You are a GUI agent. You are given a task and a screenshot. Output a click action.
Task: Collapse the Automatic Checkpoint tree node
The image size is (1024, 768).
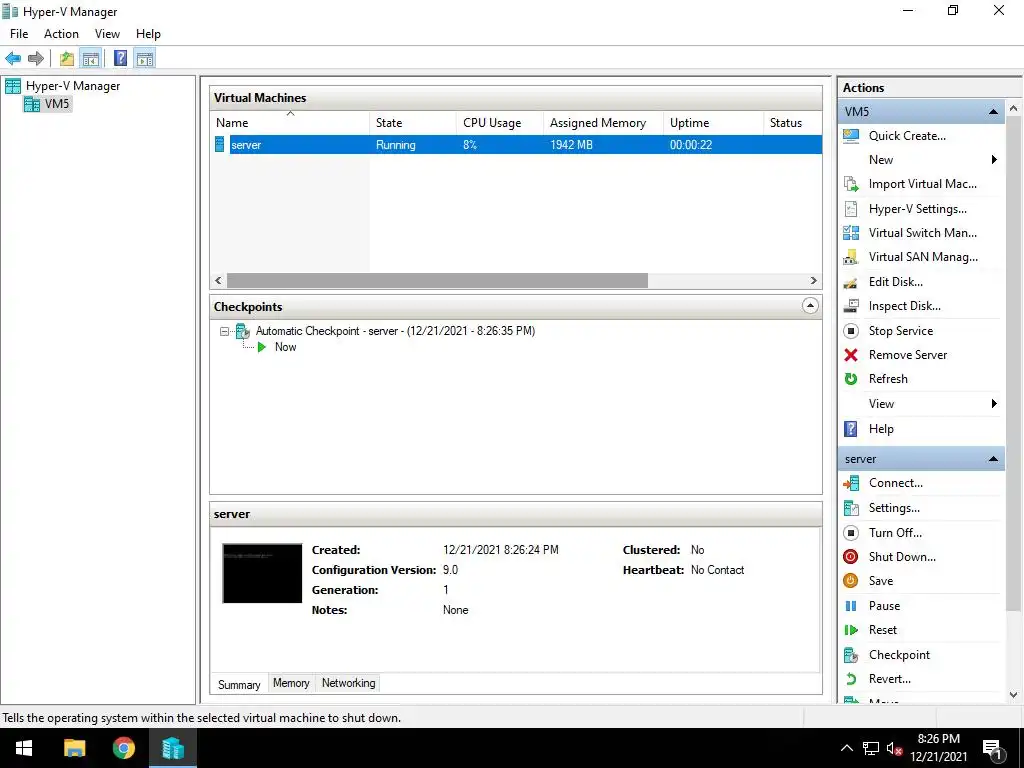tap(225, 332)
